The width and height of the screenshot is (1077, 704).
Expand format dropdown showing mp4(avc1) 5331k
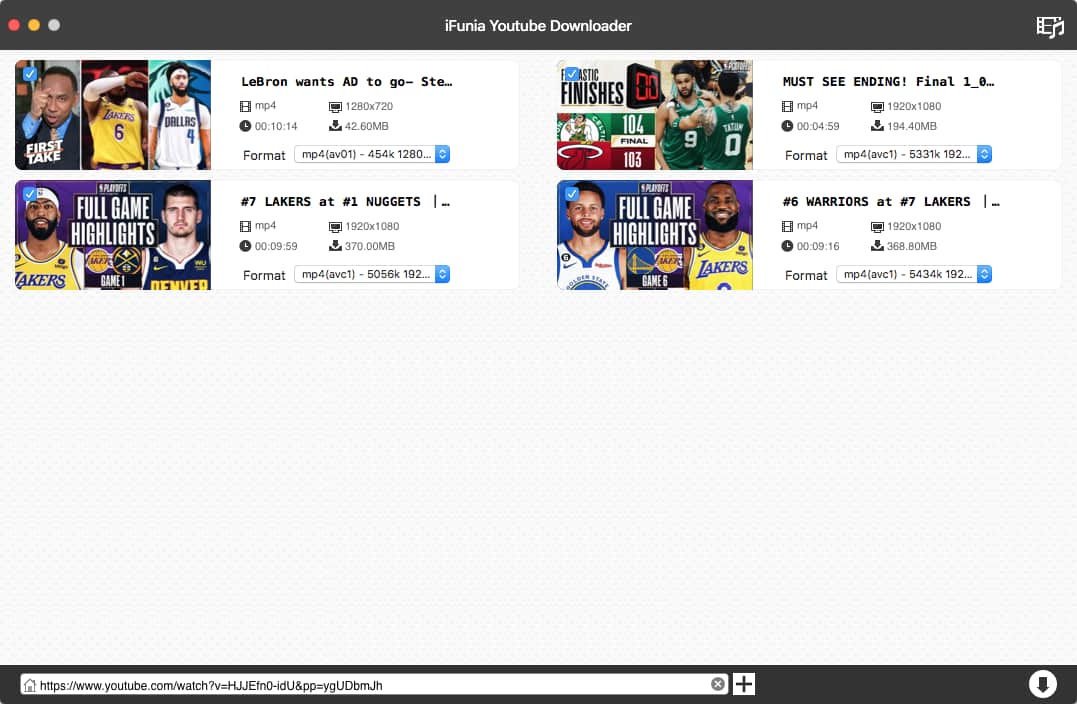pos(913,154)
